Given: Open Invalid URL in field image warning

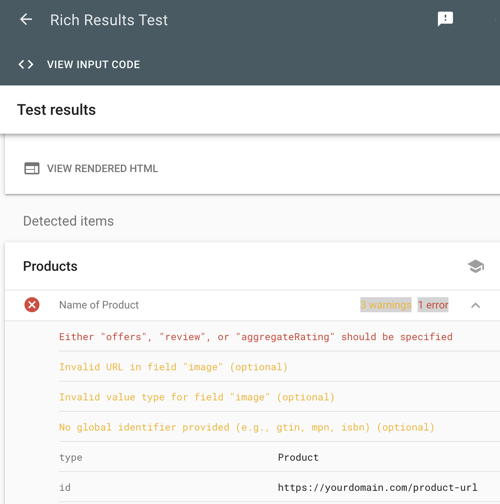Looking at the screenshot, I should pos(173,367).
